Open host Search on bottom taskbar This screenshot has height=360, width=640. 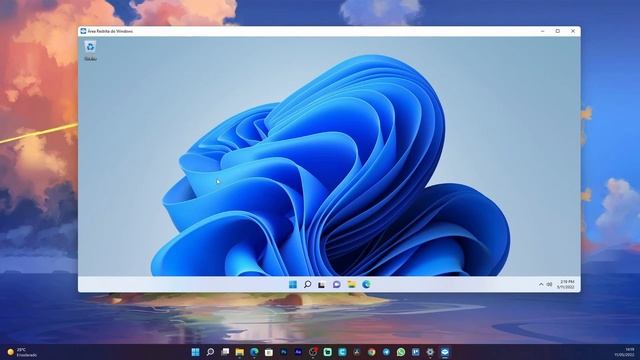click(x=210, y=352)
